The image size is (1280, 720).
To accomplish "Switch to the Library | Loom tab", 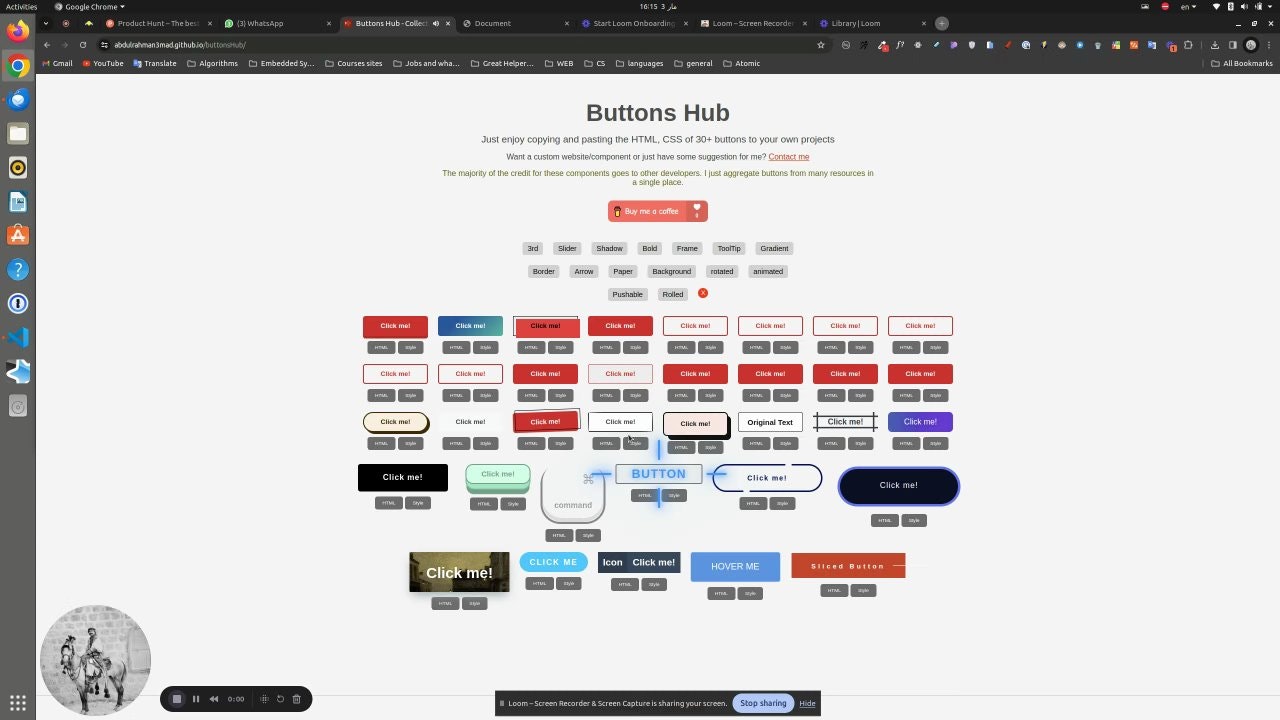I will 859,22.
